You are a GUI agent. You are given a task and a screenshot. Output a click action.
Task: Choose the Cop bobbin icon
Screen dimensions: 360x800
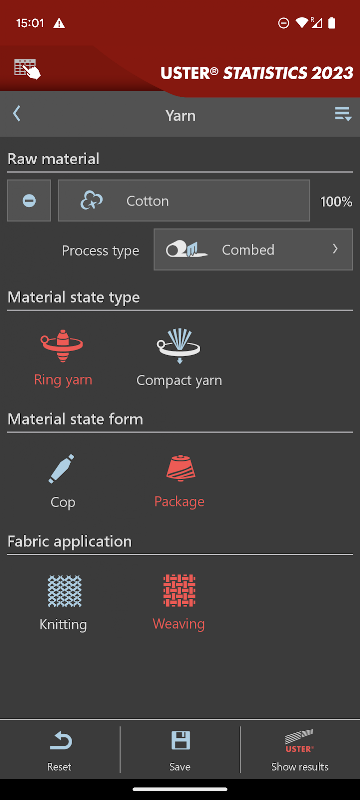pos(62,468)
